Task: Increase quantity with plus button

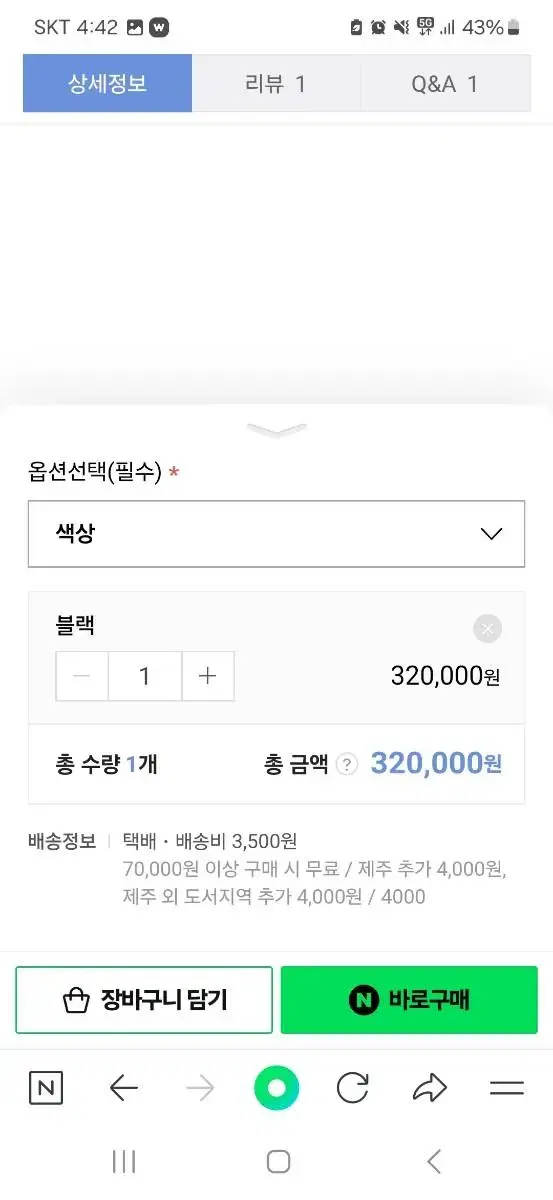Action: pyautogui.click(x=208, y=676)
